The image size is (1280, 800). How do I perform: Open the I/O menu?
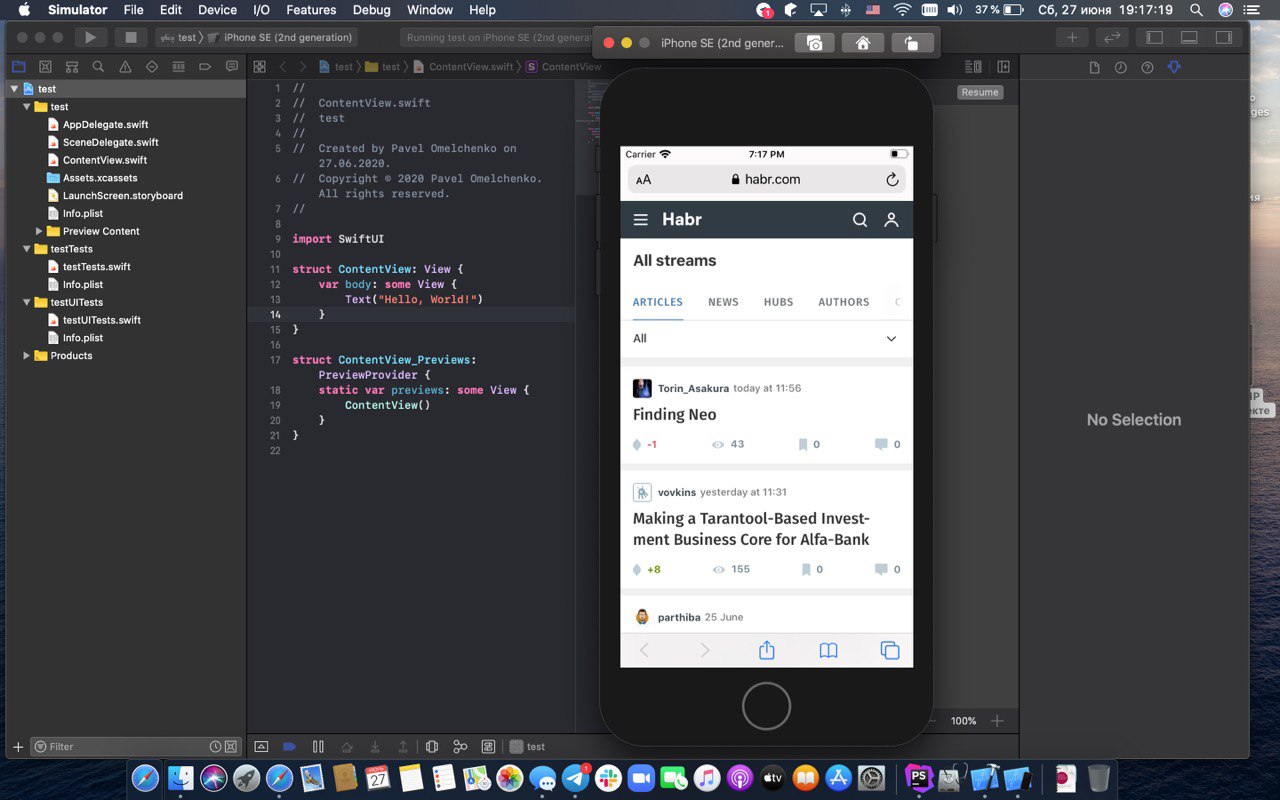[x=261, y=10]
